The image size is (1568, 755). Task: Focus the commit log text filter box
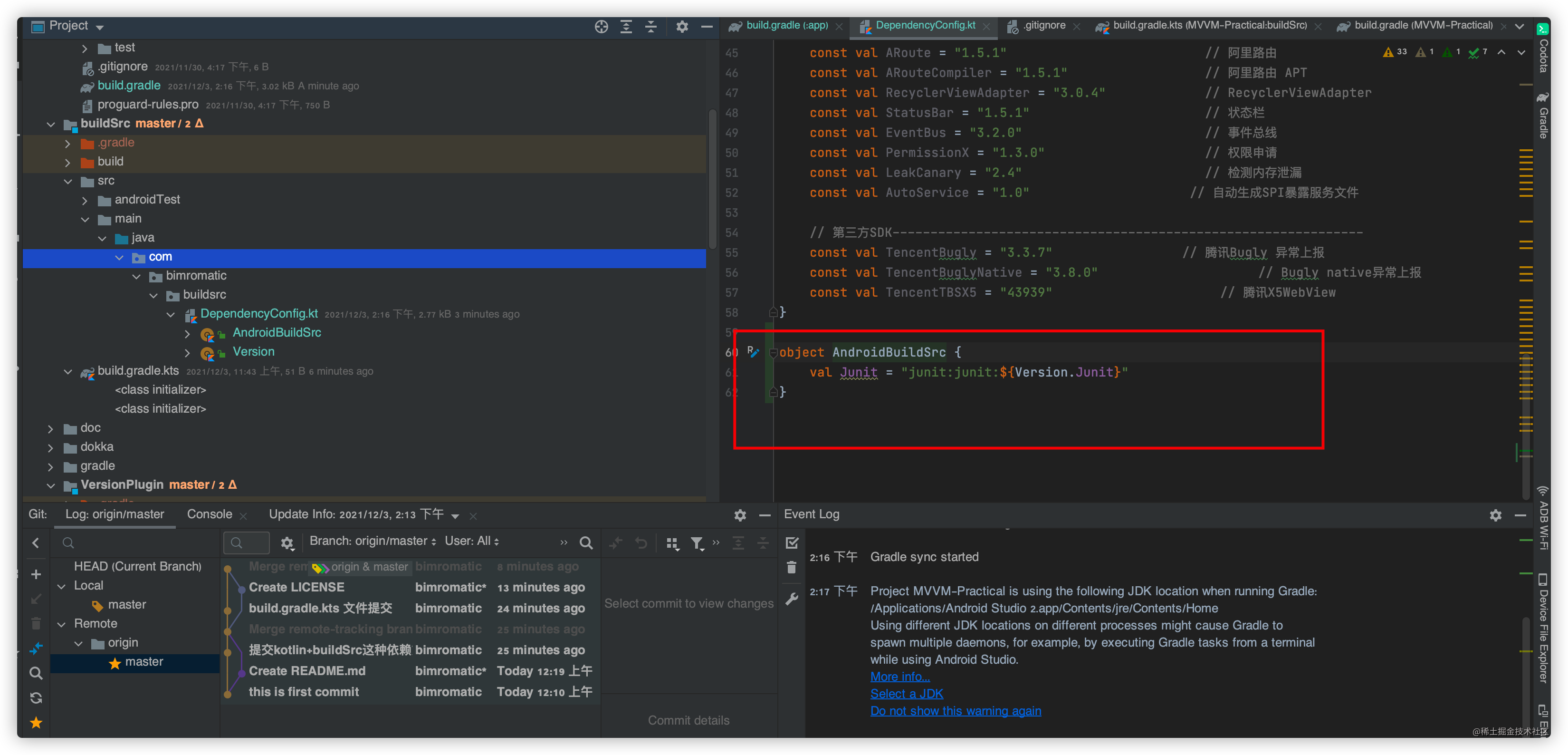tap(247, 542)
